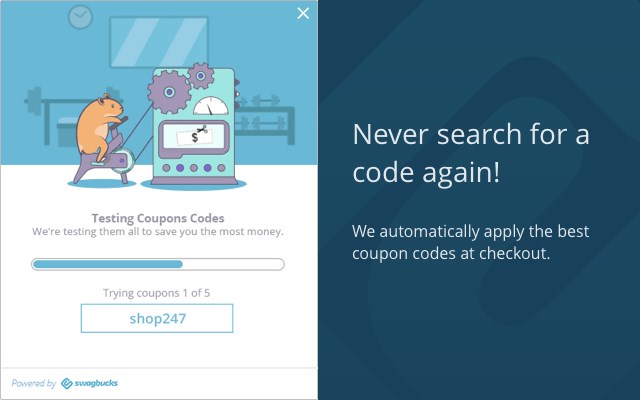The height and width of the screenshot is (400, 640).
Task: Click the coupon scissors dollar screen
Action: 194,136
